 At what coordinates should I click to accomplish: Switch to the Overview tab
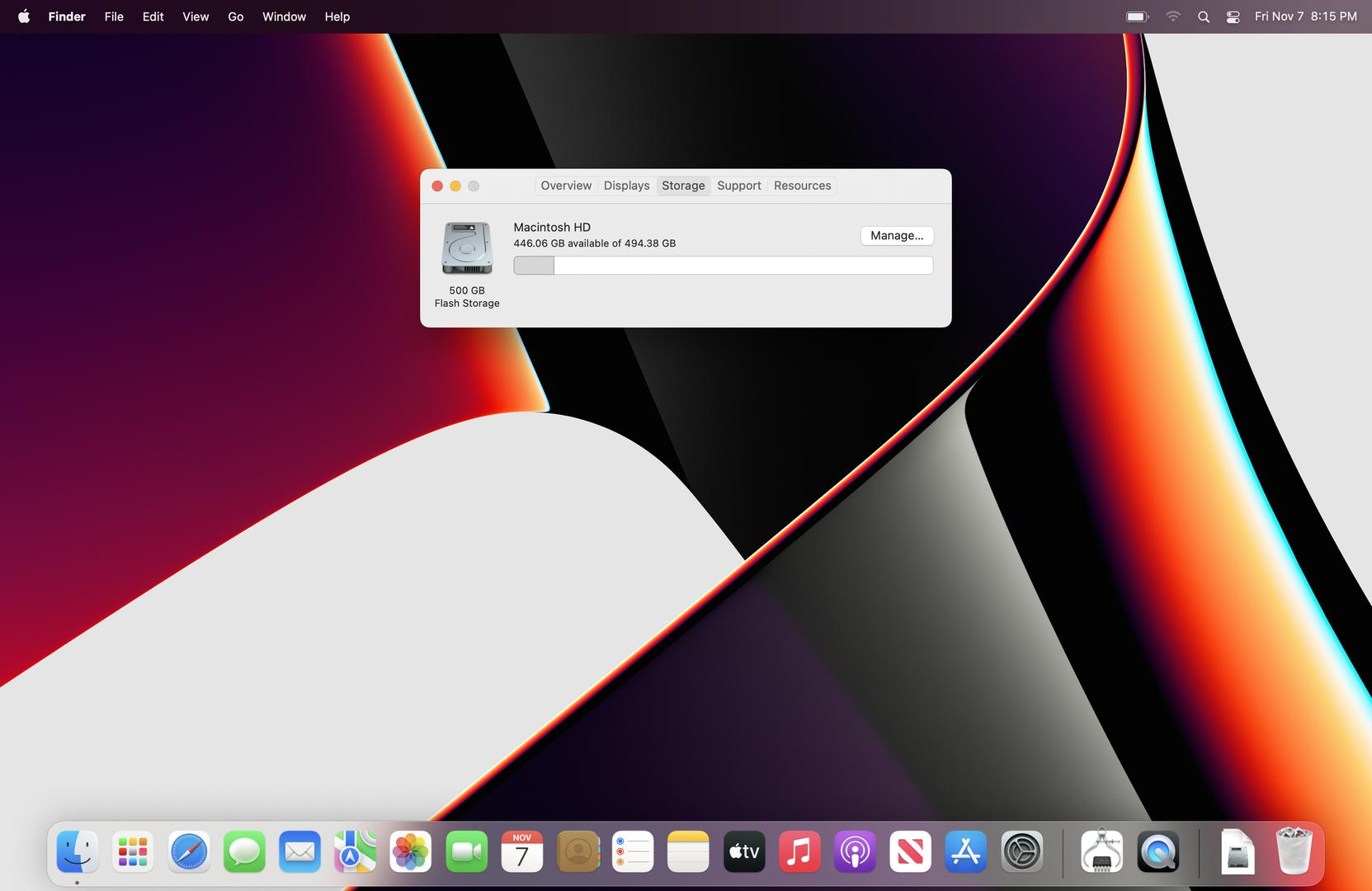[x=566, y=186]
